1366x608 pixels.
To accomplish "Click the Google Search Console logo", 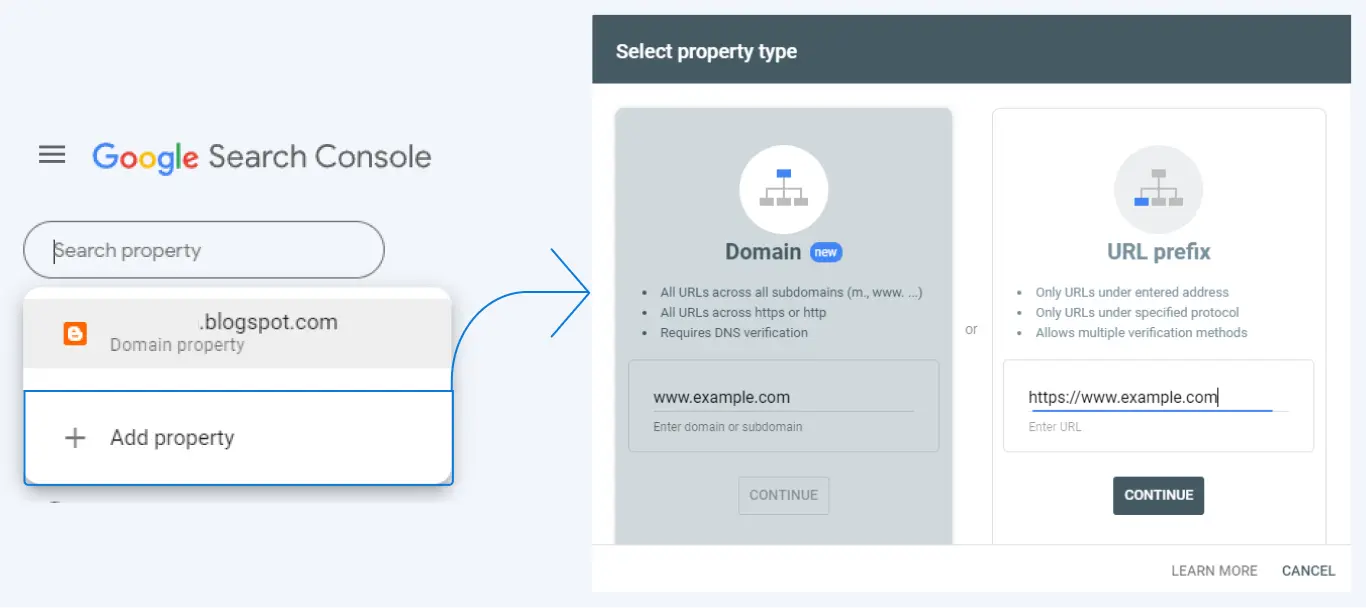I will [262, 157].
